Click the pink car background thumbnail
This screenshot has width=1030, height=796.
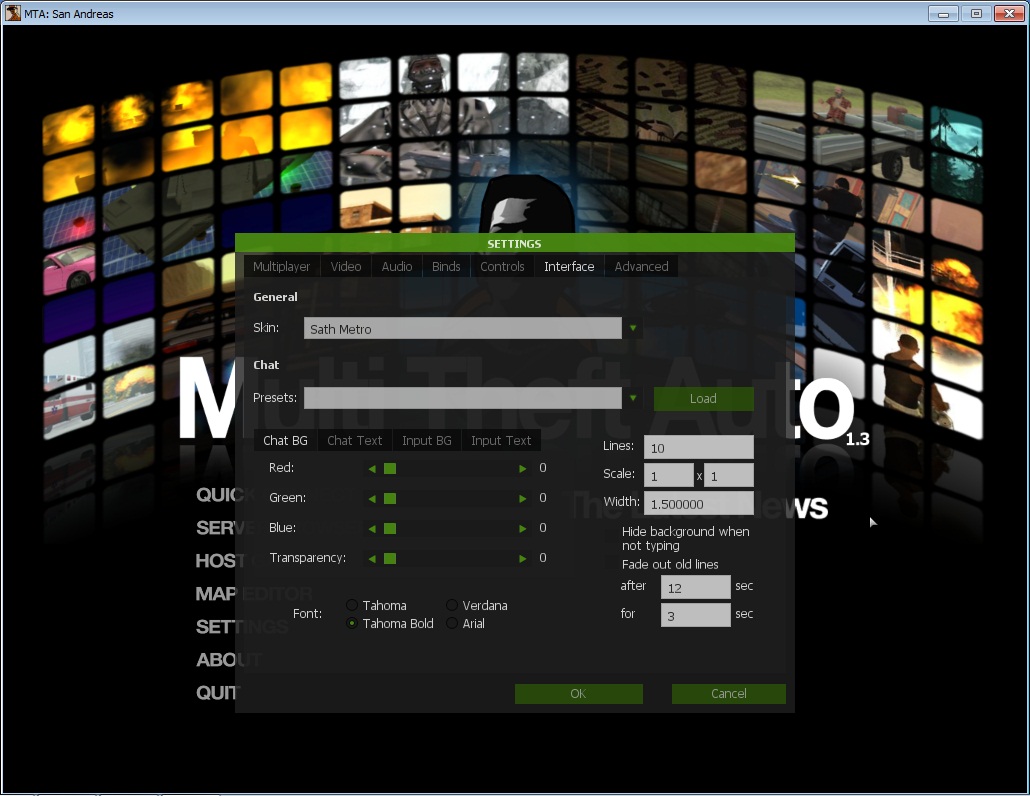69,269
